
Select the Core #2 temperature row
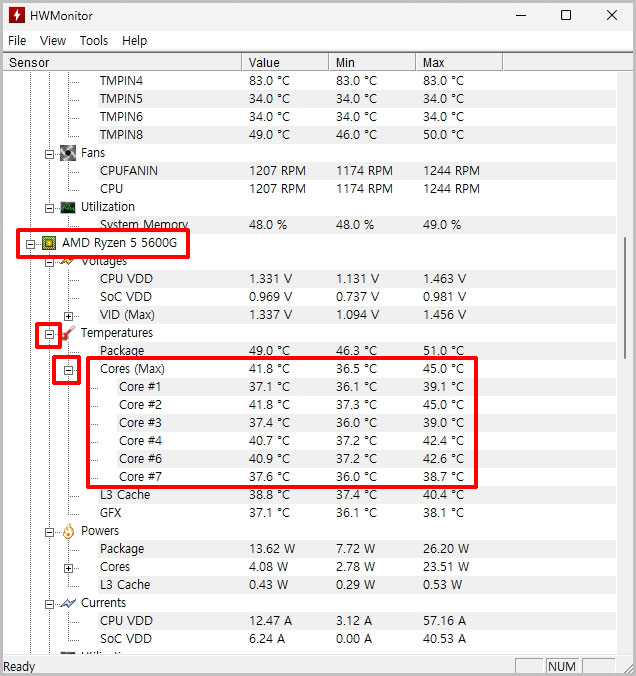pos(366,405)
